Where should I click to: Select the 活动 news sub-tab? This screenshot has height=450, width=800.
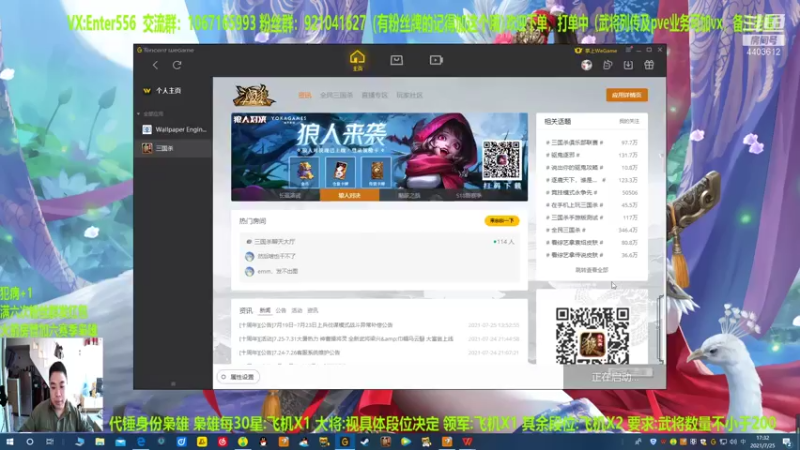coord(297,310)
